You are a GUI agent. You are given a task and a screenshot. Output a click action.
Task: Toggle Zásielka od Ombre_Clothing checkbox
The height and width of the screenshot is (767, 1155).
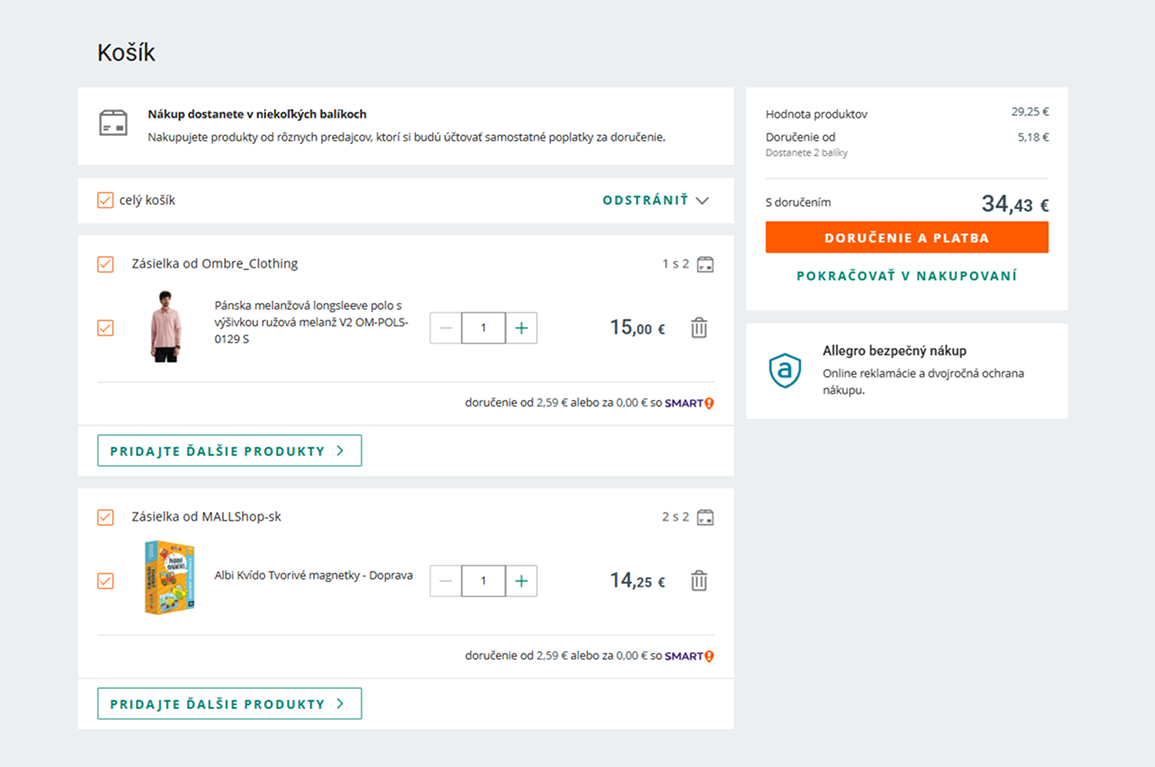click(105, 264)
